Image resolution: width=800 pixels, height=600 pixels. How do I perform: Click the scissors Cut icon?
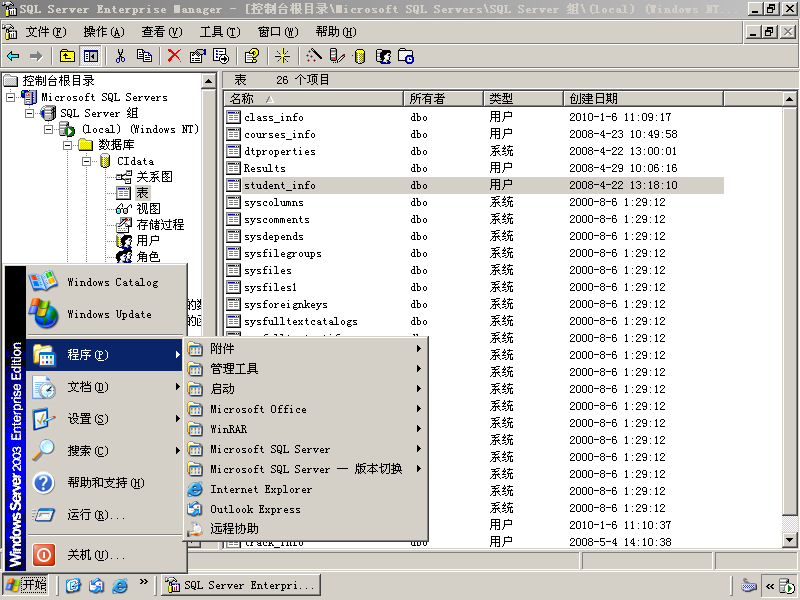pos(120,56)
